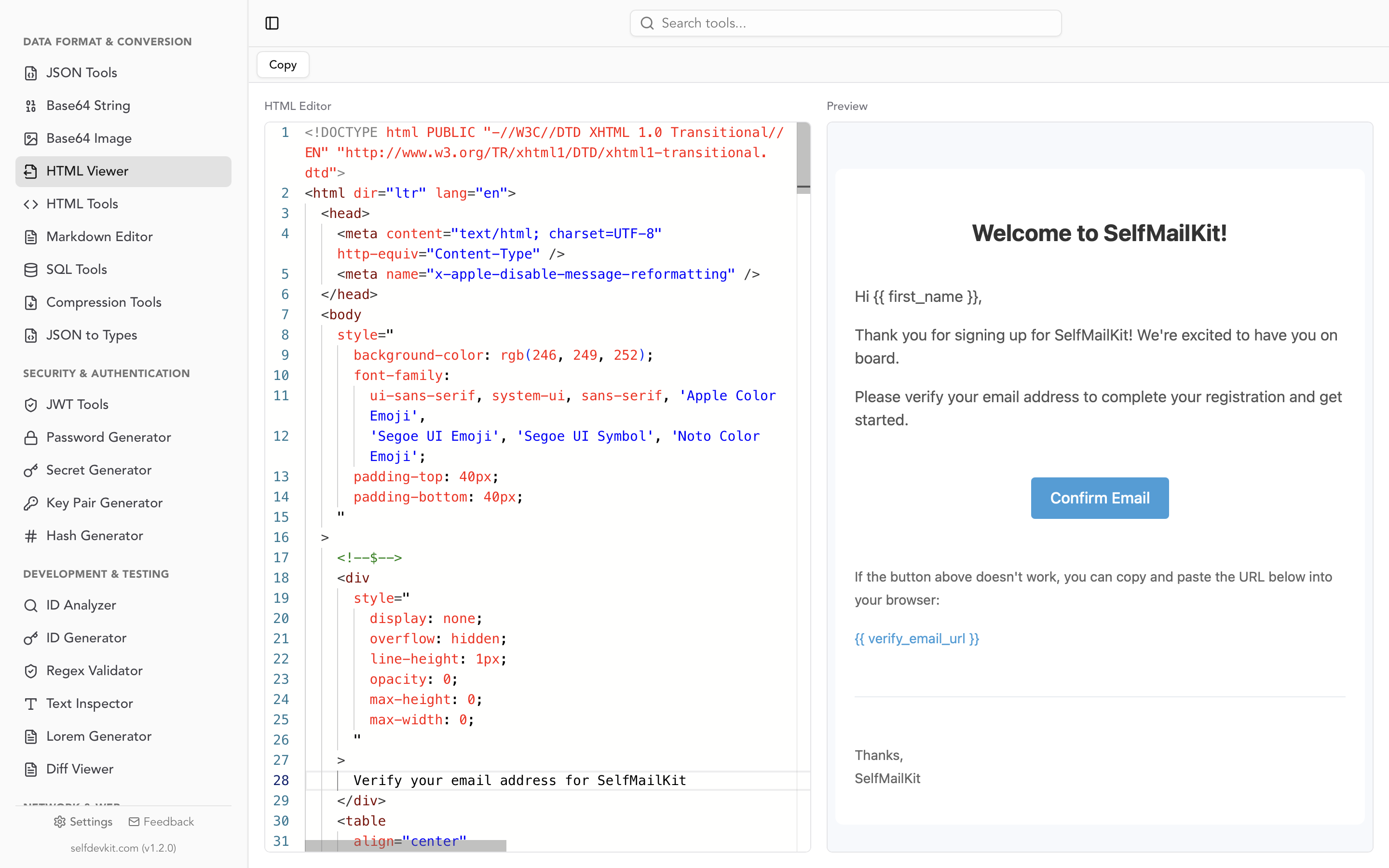Open Hash Generator
The image size is (1389, 868).
tap(123, 536)
